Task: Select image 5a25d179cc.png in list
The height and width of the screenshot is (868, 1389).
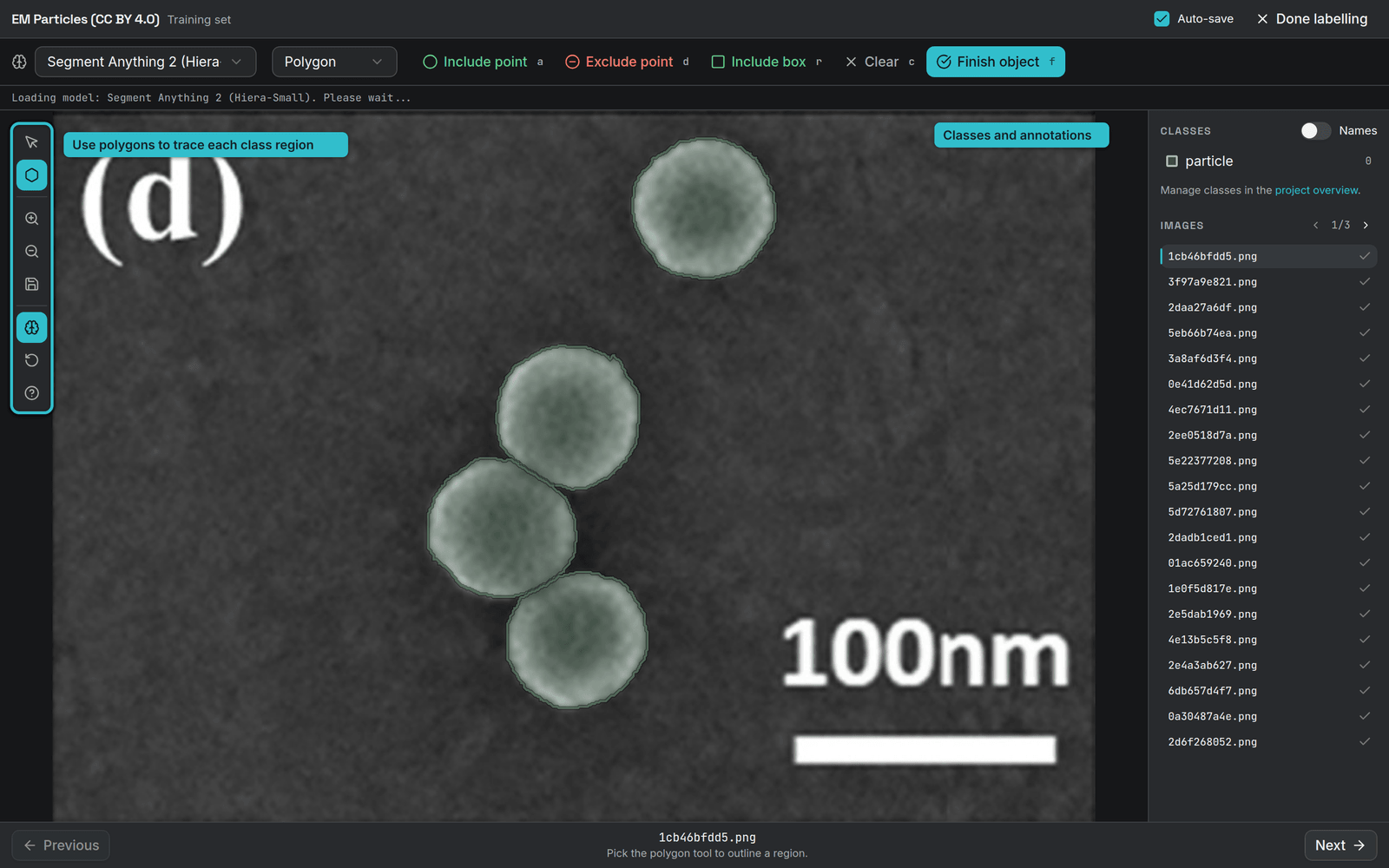Action: click(1268, 486)
